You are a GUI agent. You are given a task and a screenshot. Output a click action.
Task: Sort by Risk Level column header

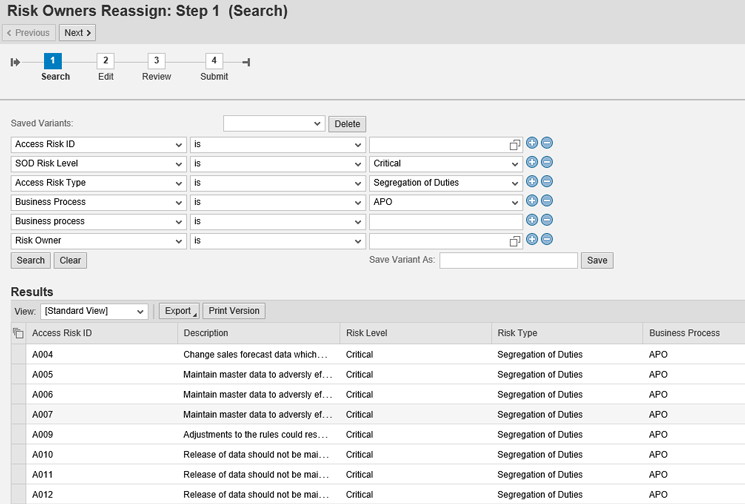[366, 333]
